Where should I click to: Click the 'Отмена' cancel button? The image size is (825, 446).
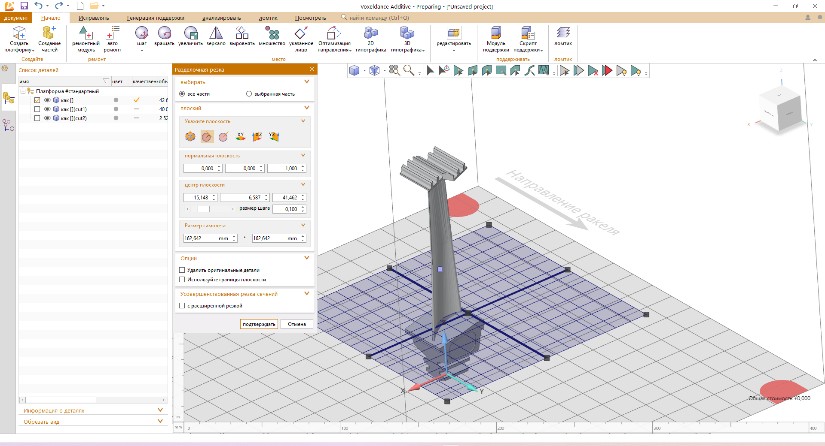[295, 325]
